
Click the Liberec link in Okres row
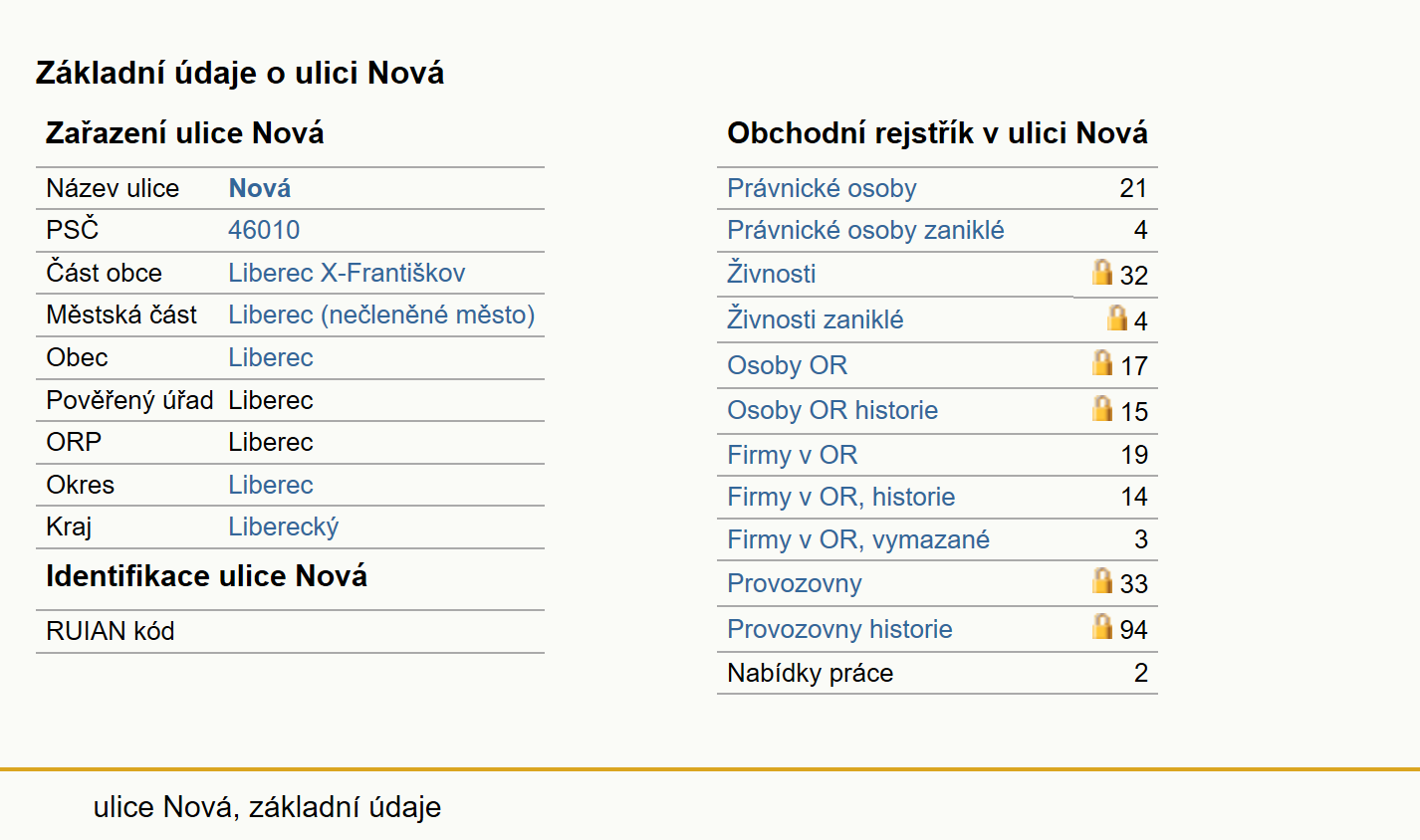point(271,485)
